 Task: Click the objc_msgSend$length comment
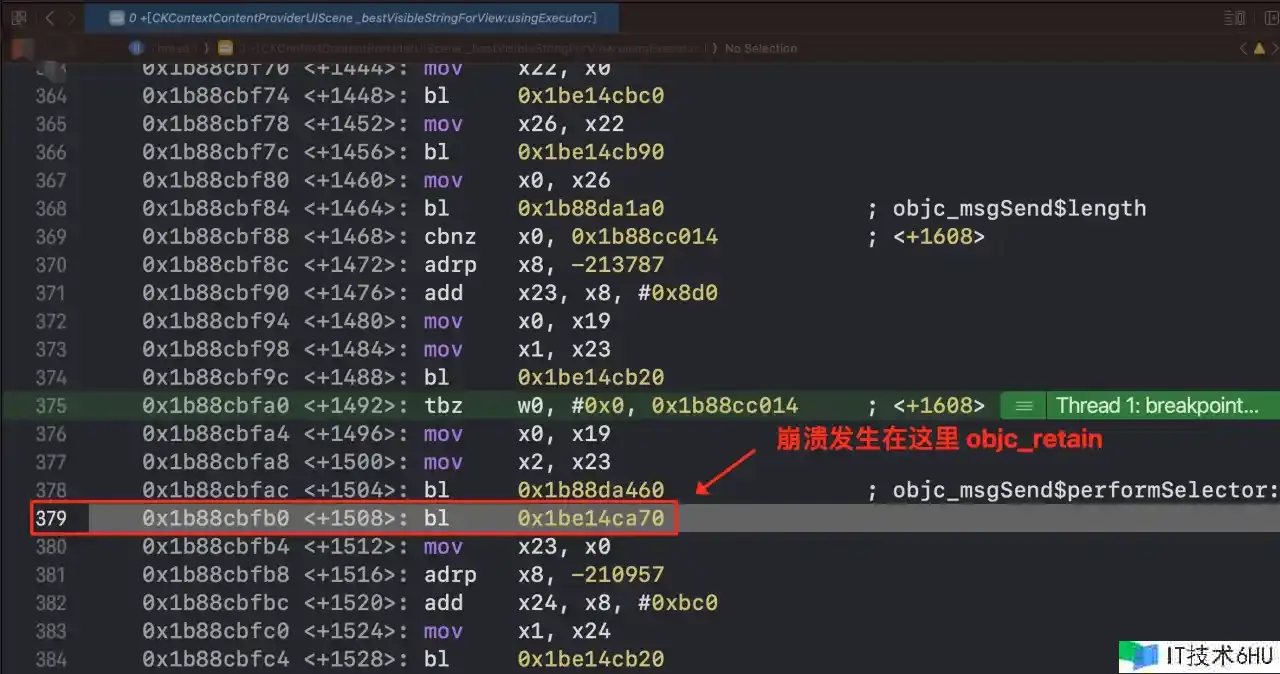tap(1019, 208)
